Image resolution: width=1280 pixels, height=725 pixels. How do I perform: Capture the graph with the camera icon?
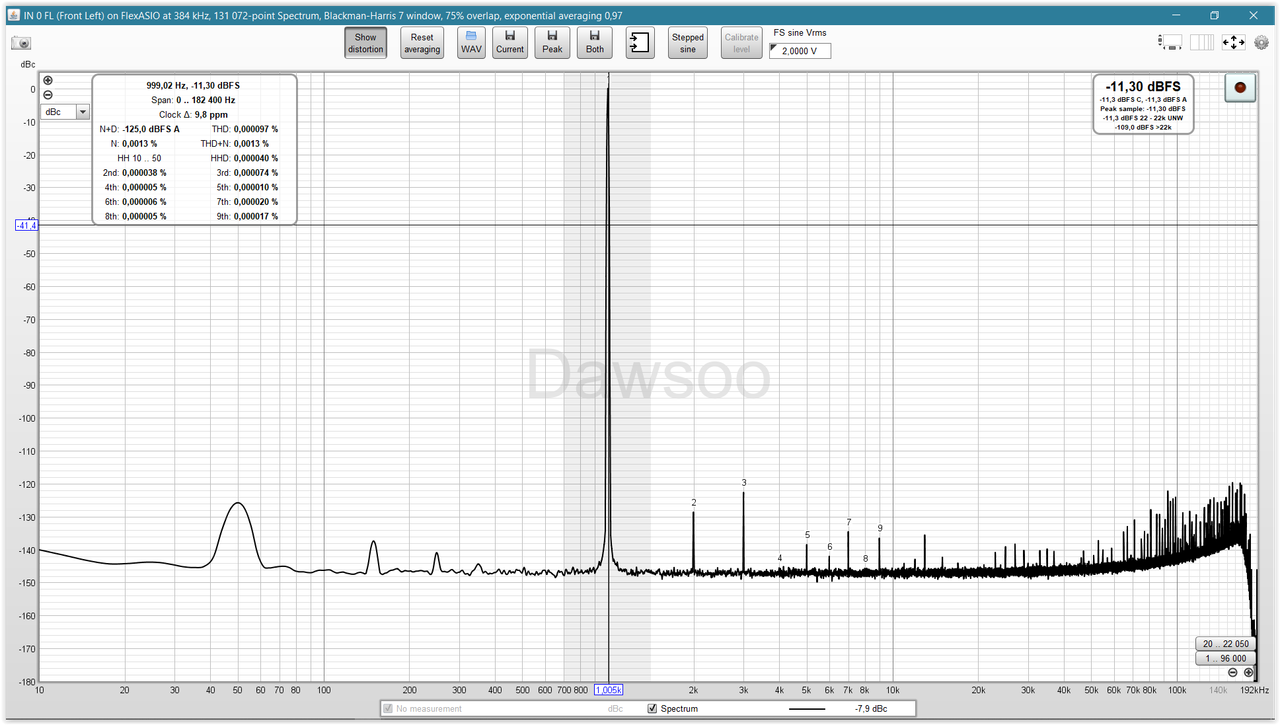pyautogui.click(x=21, y=43)
